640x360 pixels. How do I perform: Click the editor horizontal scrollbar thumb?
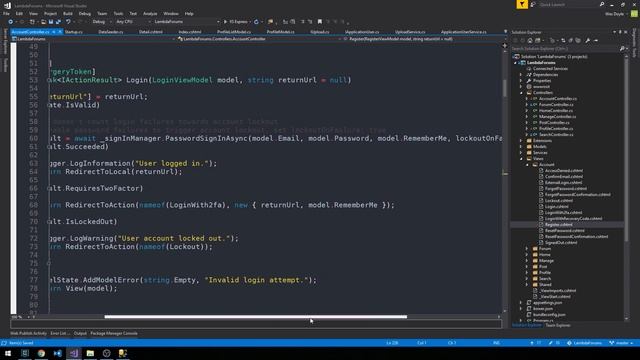point(256,317)
